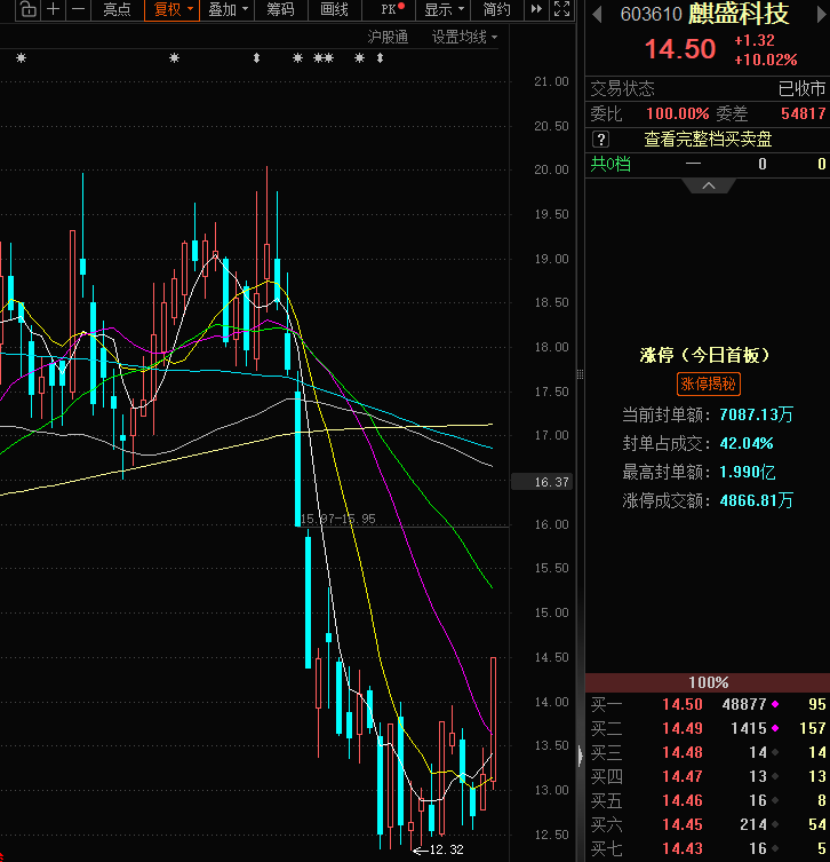Collapse order book with up chevron
This screenshot has height=862, width=830.
[709, 186]
